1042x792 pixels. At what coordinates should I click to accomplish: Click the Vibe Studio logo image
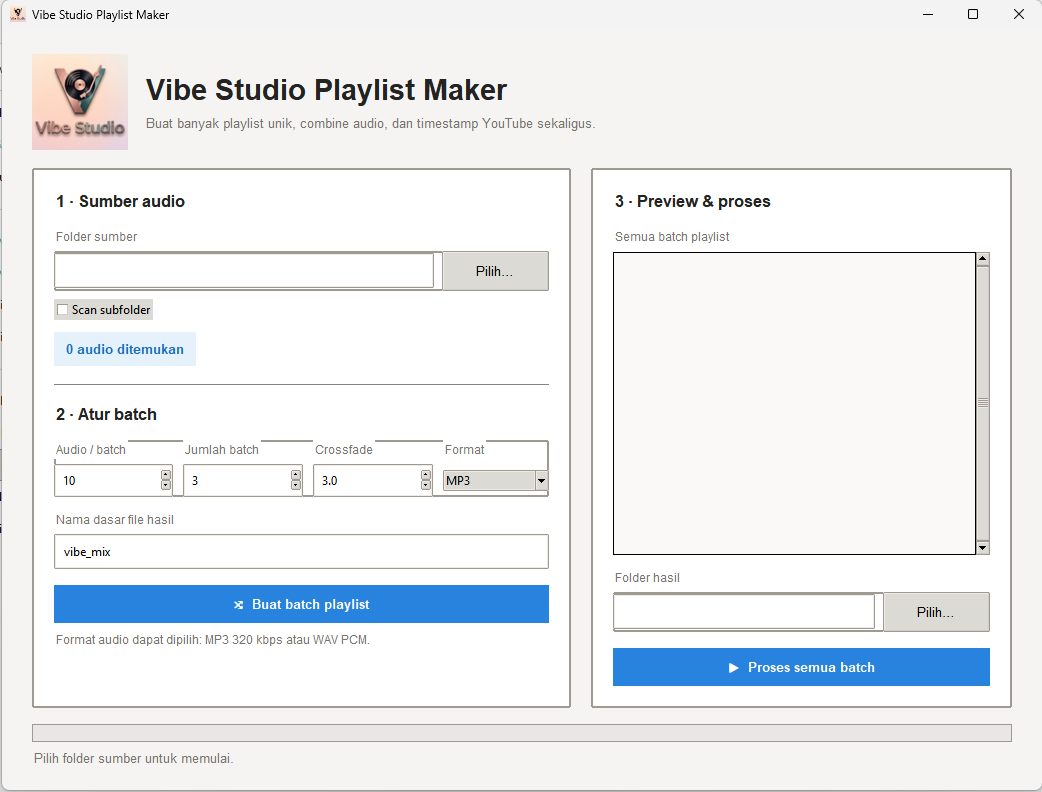click(80, 102)
